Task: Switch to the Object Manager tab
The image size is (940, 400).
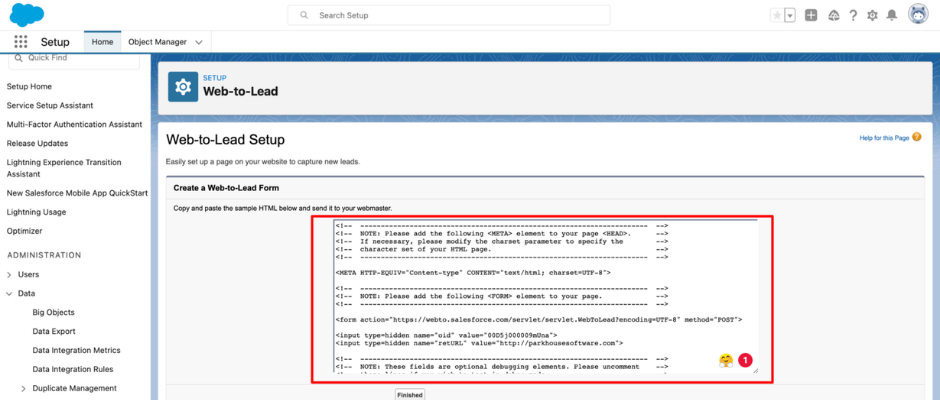Action: [158, 42]
